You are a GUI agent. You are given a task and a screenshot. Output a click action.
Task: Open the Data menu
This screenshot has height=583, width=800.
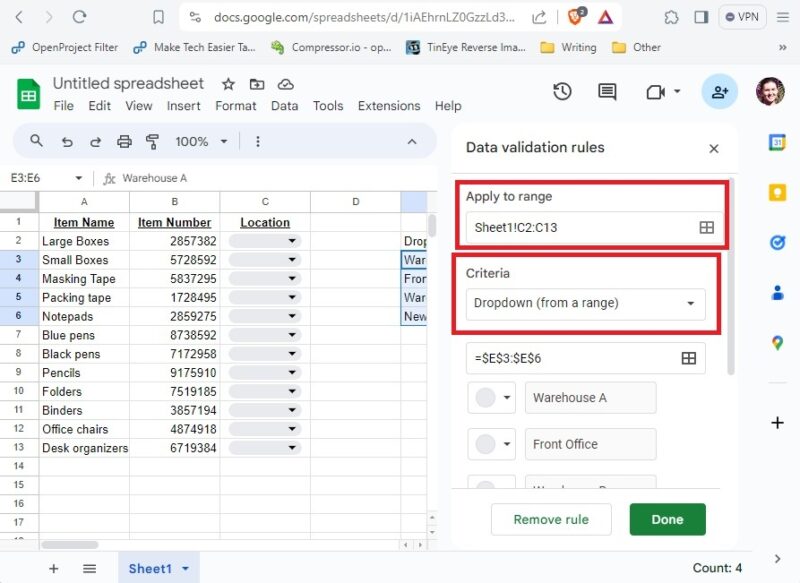tap(284, 105)
